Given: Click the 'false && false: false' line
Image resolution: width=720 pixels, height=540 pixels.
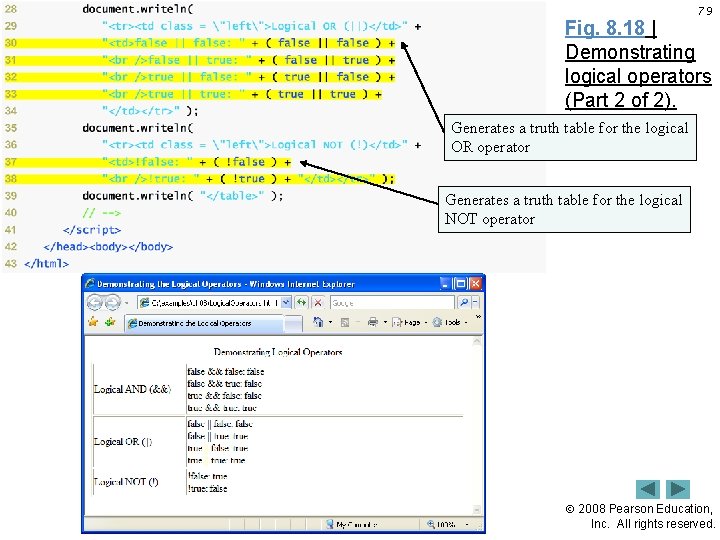Looking at the screenshot, I should 225,371.
